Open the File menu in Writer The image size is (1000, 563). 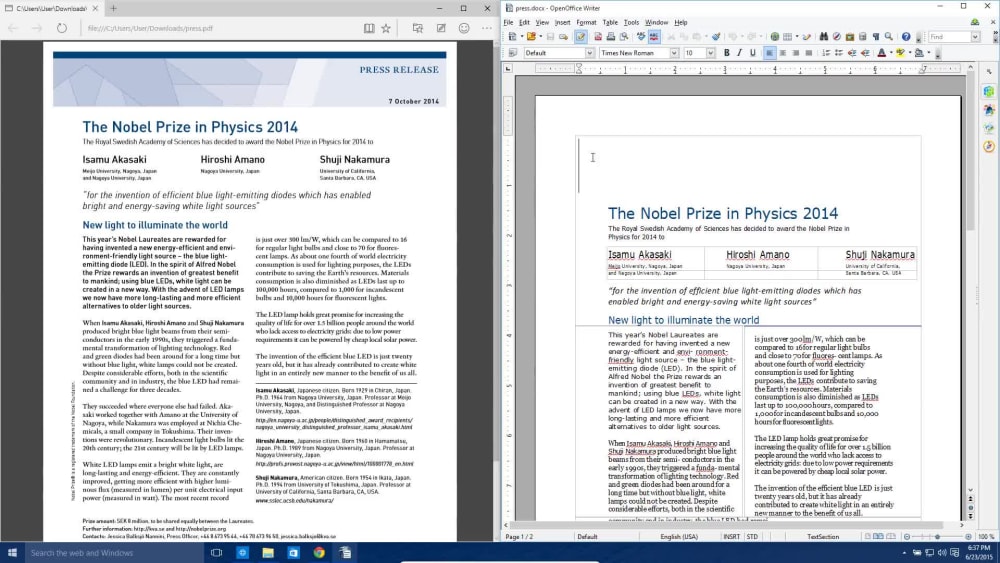(508, 22)
